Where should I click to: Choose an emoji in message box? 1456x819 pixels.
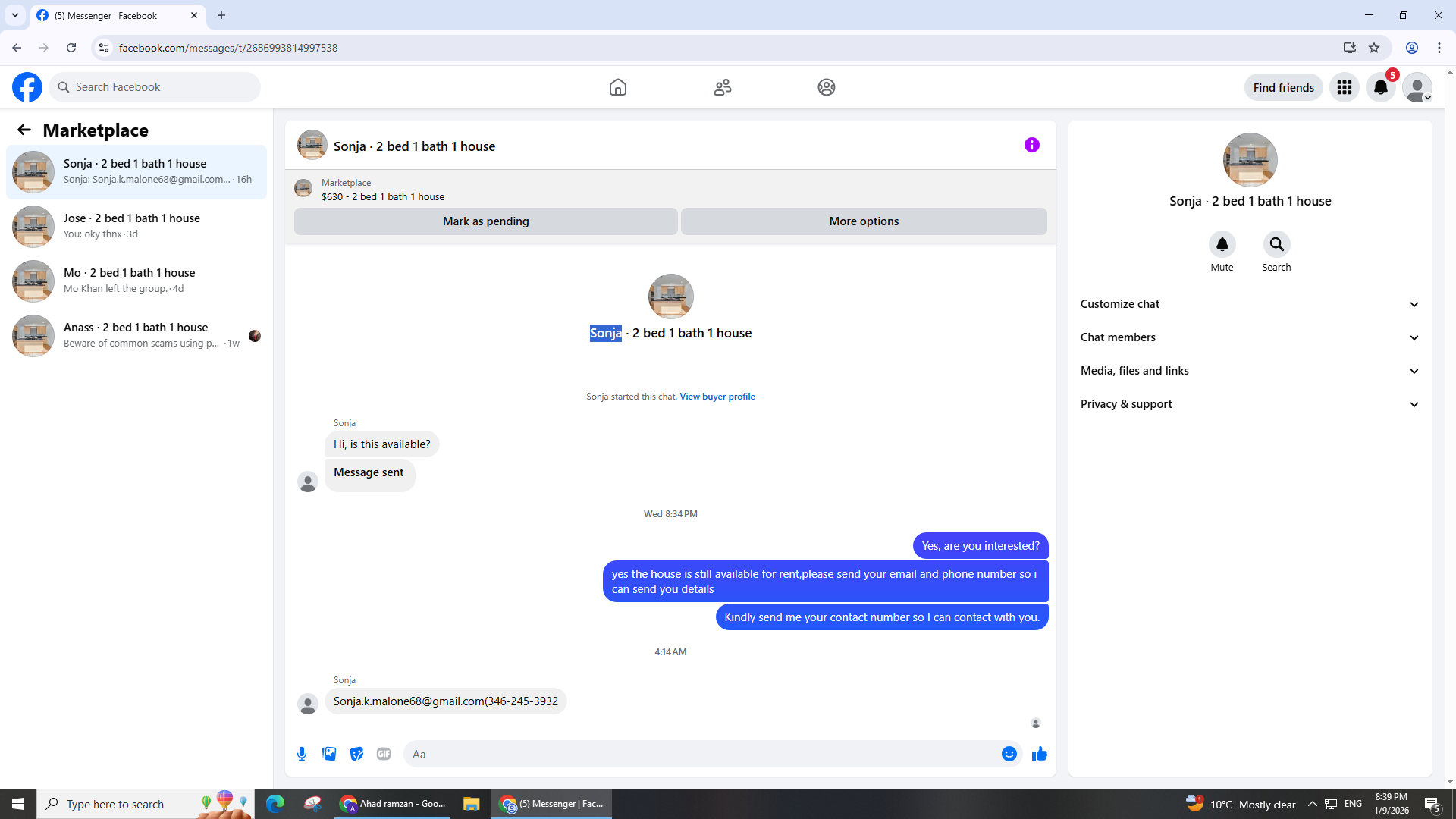pos(1009,754)
